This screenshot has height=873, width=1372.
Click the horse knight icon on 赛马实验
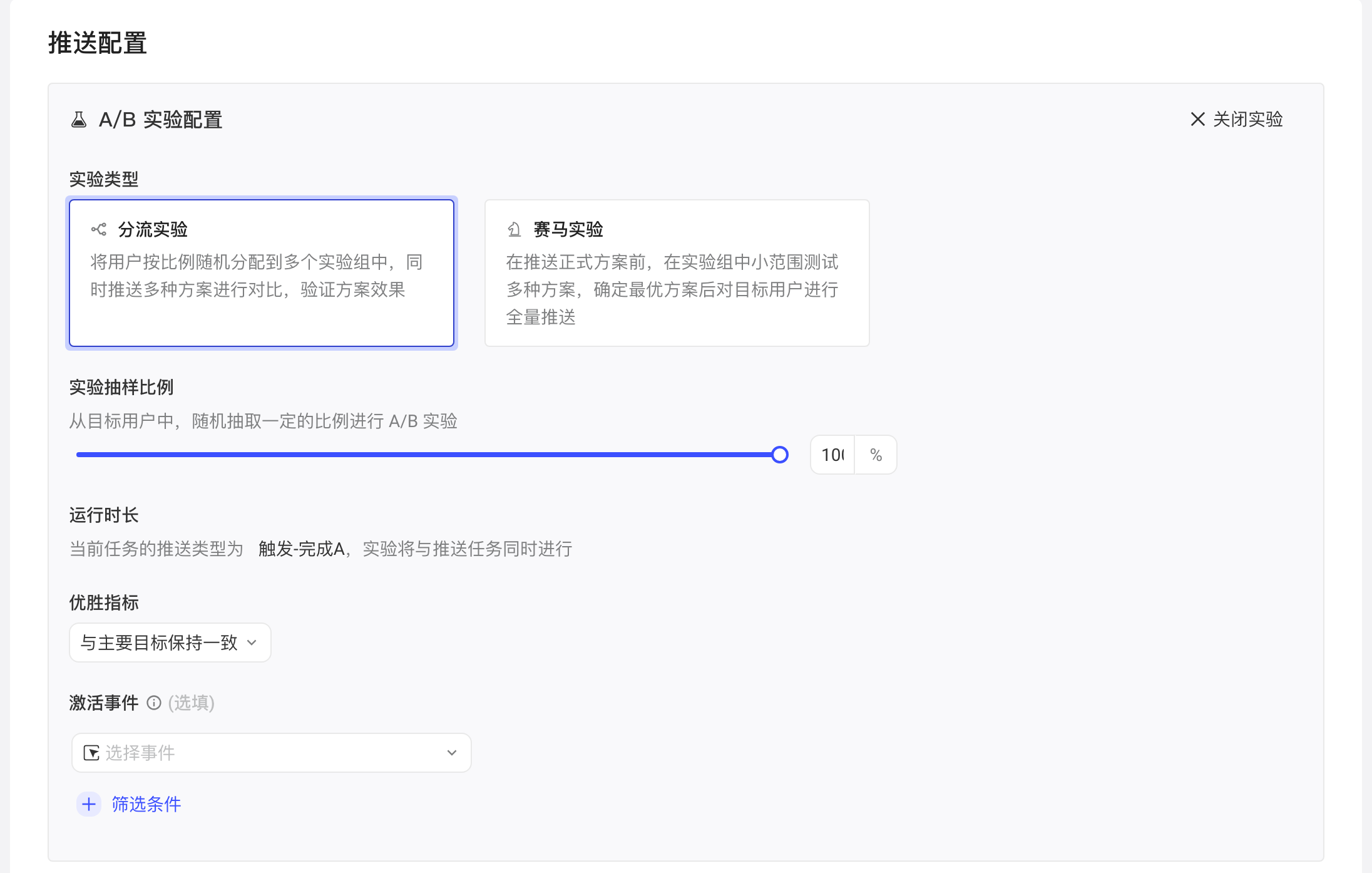click(514, 229)
